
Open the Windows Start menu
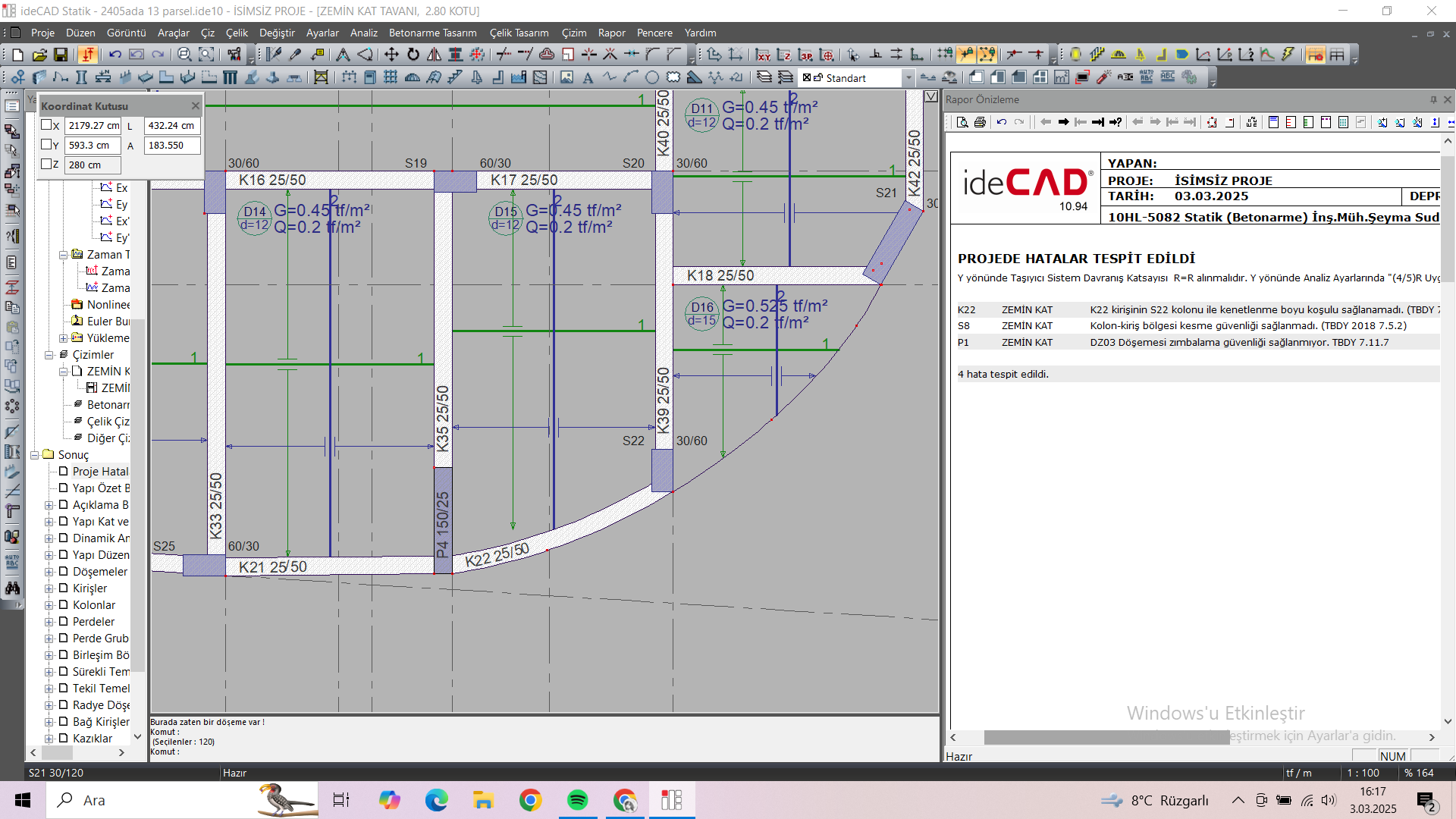tap(23, 800)
